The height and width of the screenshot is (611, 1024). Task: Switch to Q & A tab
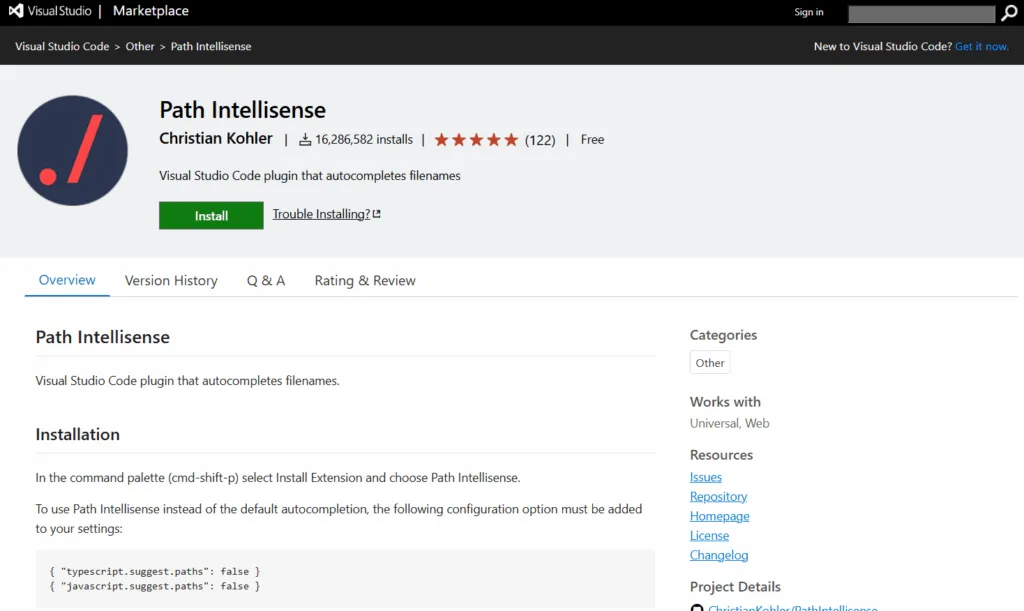pos(266,281)
